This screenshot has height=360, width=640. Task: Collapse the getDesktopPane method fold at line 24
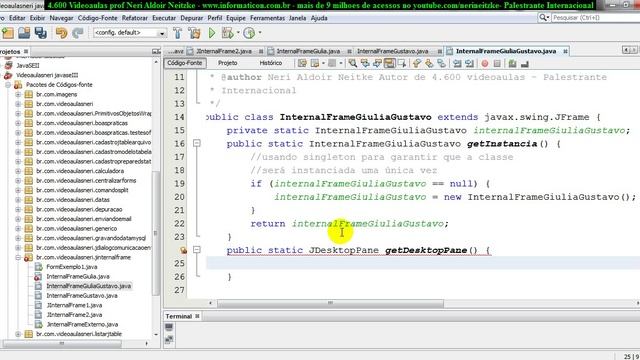(197, 249)
